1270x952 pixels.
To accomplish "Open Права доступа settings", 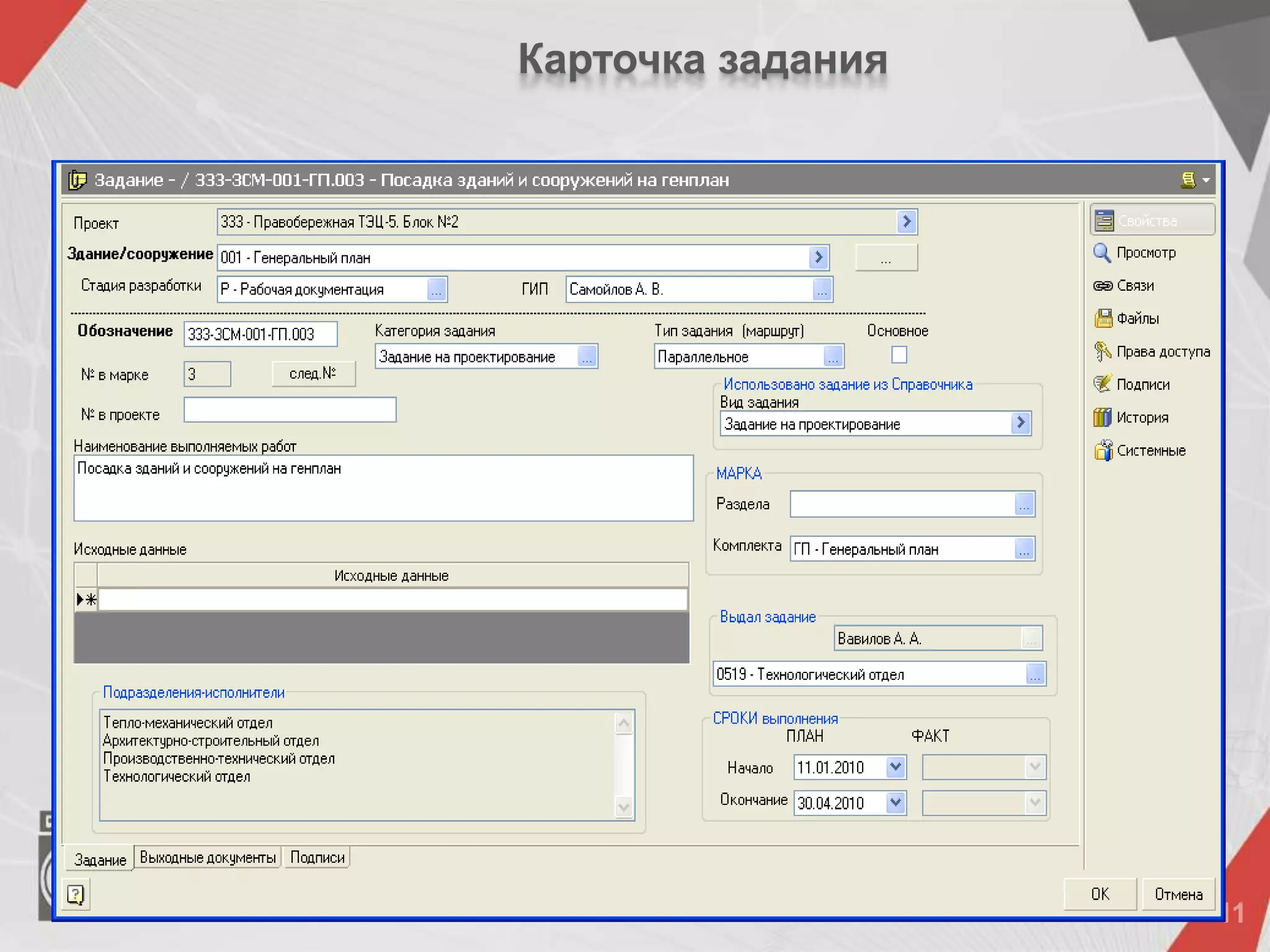I will (x=1152, y=351).
